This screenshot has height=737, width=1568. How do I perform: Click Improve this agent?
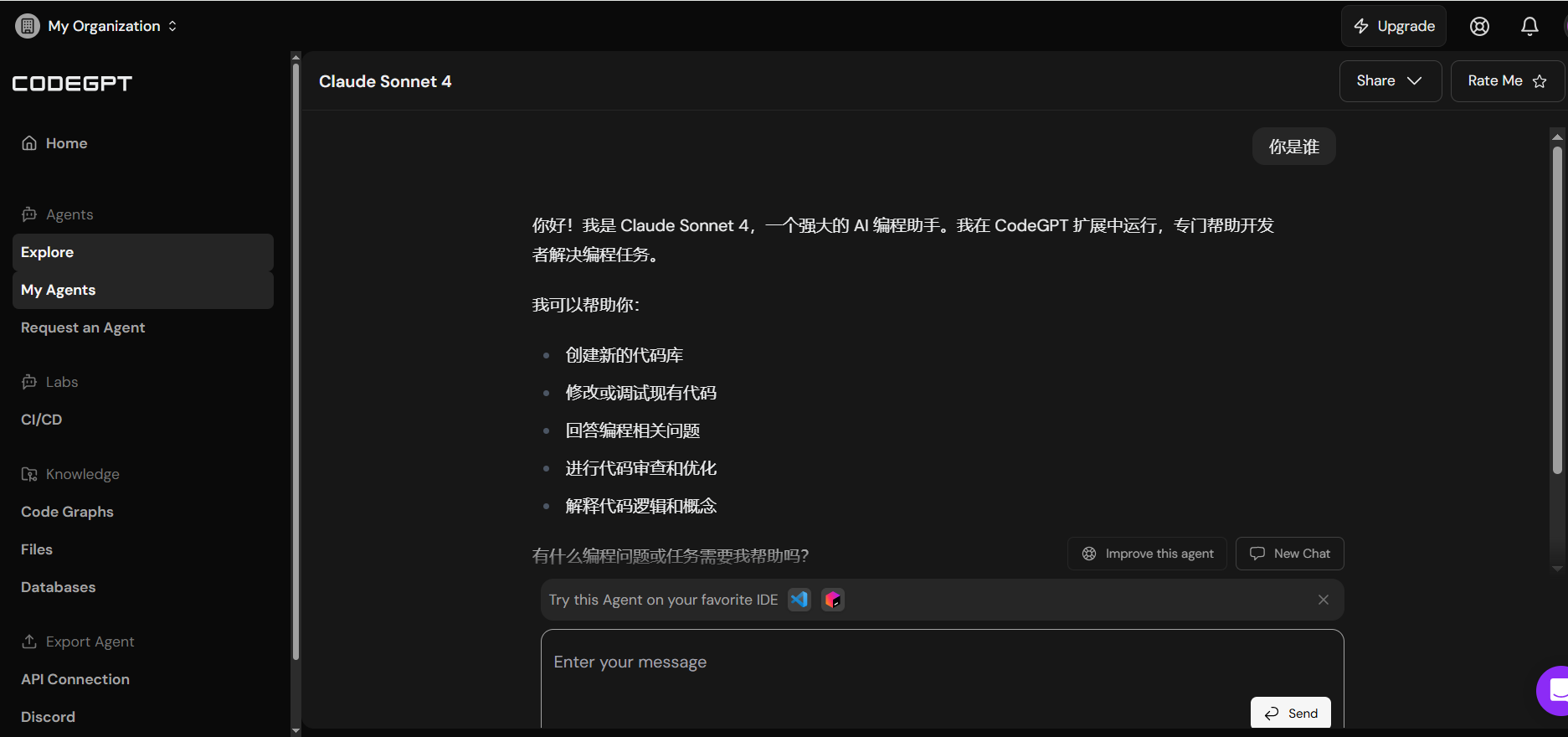click(x=1147, y=554)
